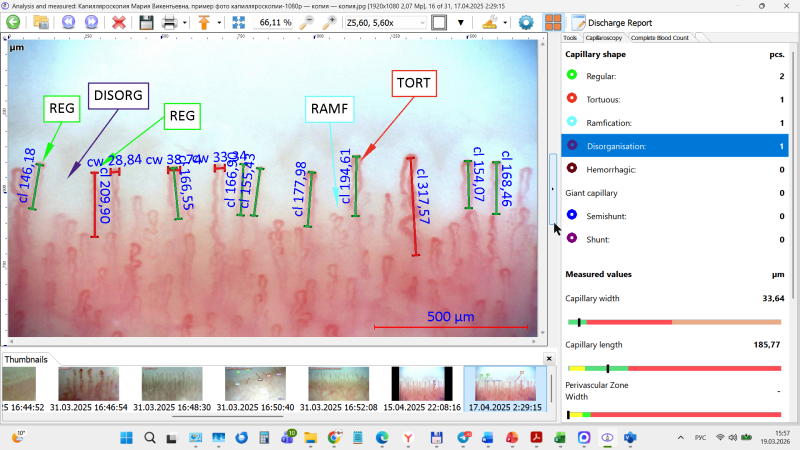800x450 pixels.
Task: Zoom out with the minus magnifier
Action: point(306,22)
